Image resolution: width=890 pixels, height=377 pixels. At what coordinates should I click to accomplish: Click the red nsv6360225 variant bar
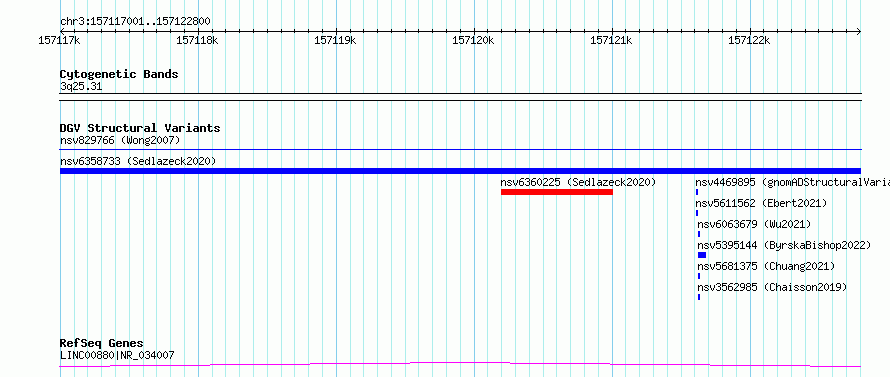[x=557, y=192]
